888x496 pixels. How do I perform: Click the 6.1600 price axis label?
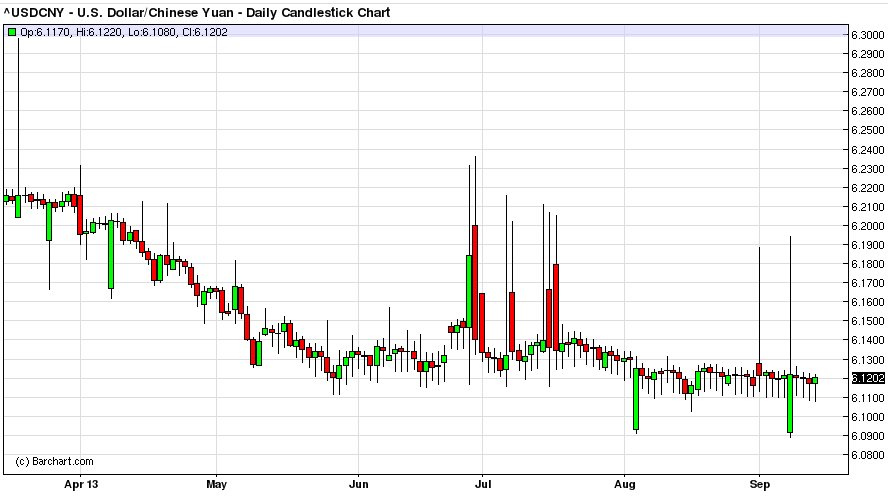pos(868,302)
